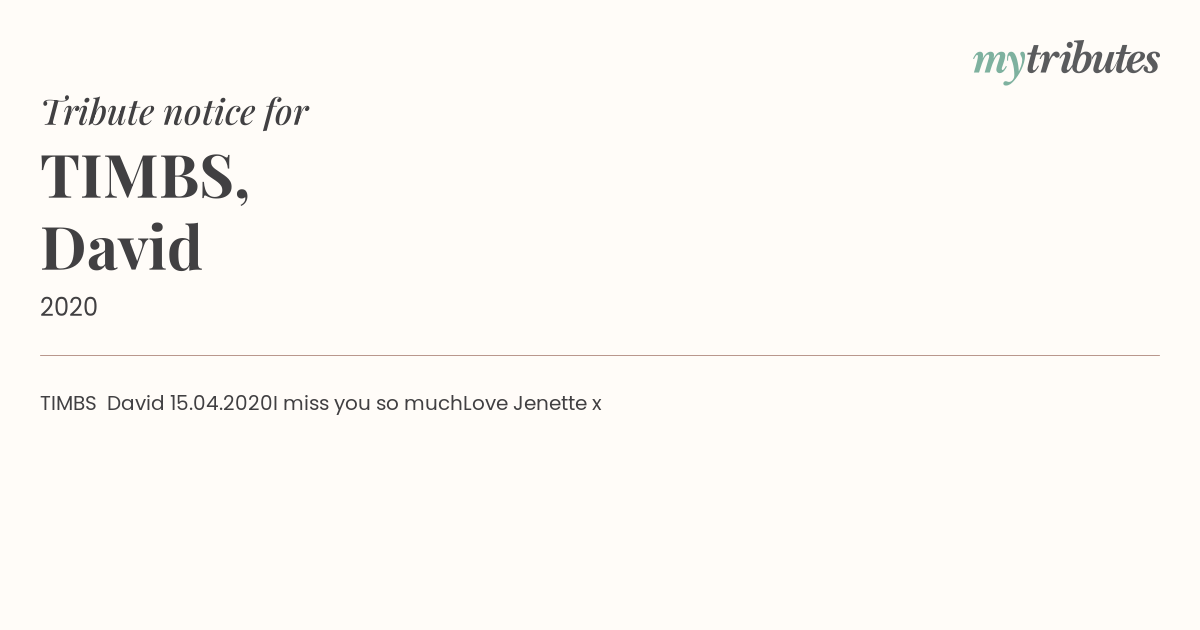Viewport: 1200px width, 630px height.
Task: Click the small "David" in the message line
Action: pos(135,403)
